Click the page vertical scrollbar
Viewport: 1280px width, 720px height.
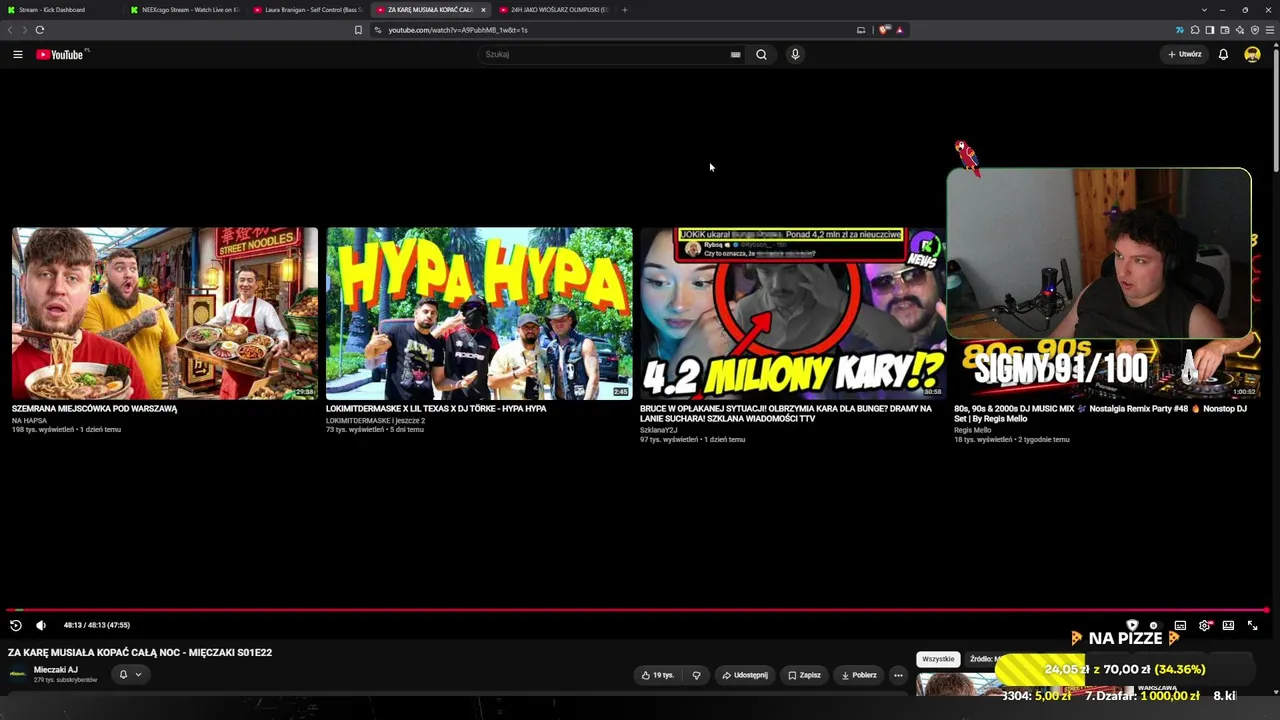pyautogui.click(x=1276, y=110)
